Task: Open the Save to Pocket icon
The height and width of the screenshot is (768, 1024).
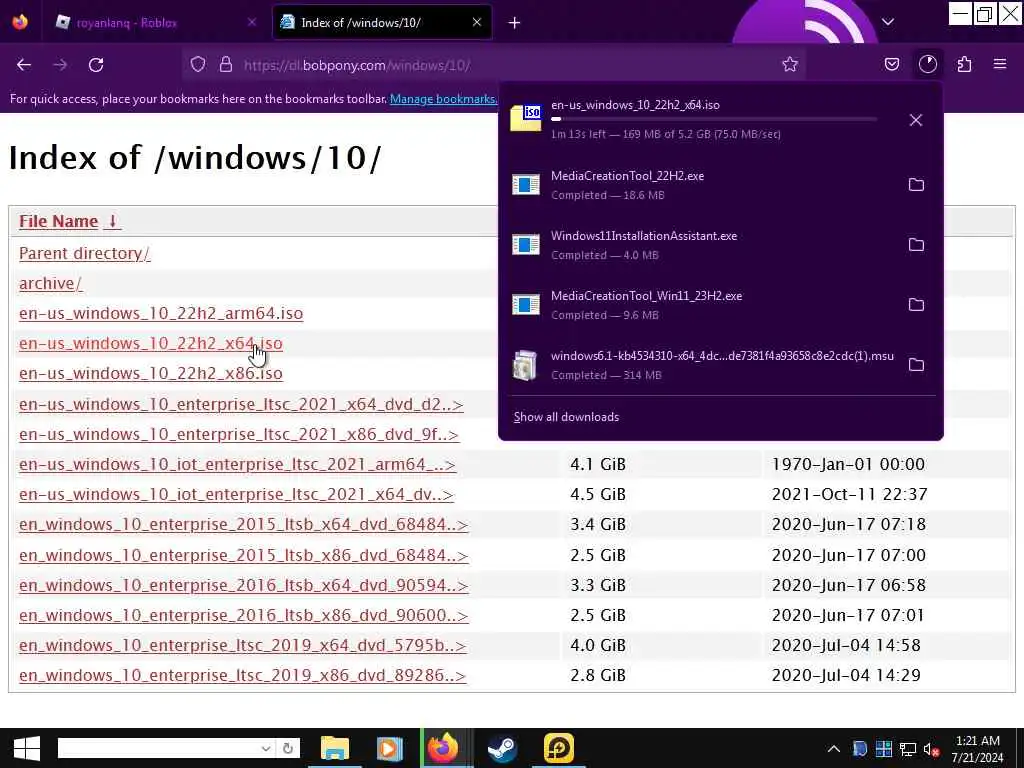Action: pos(892,64)
